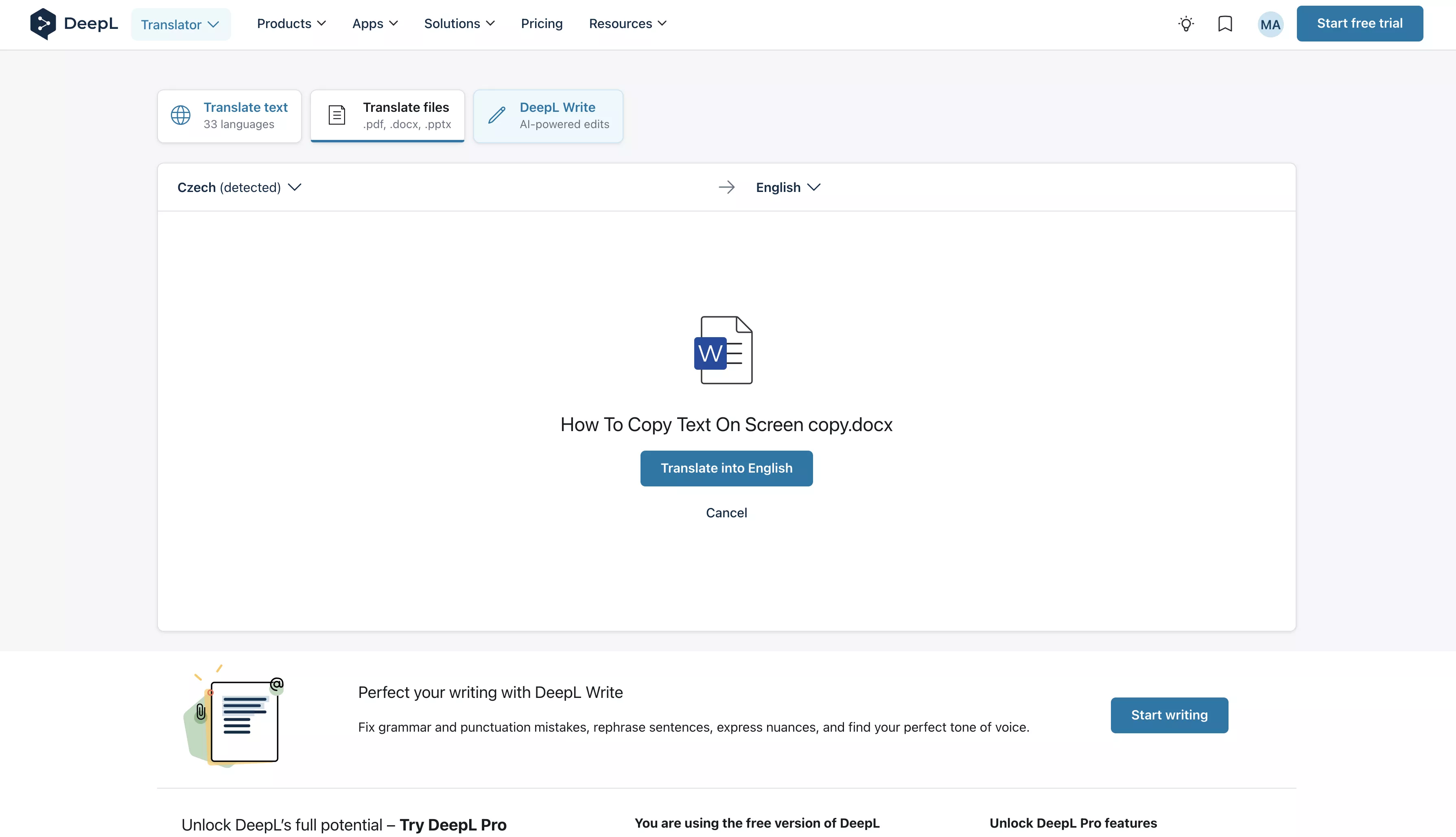Open saved translations via bookmark icon
Viewport: 1456px width, 837px height.
point(1225,24)
